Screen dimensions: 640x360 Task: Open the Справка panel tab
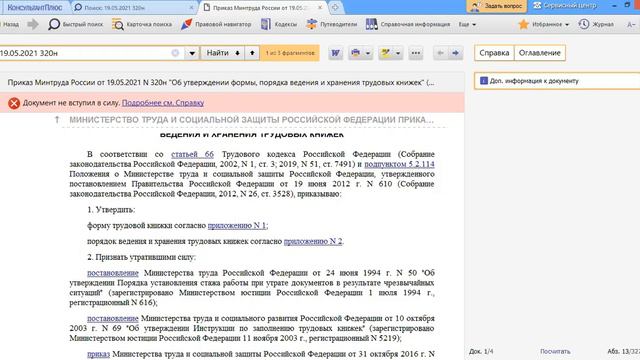494,53
